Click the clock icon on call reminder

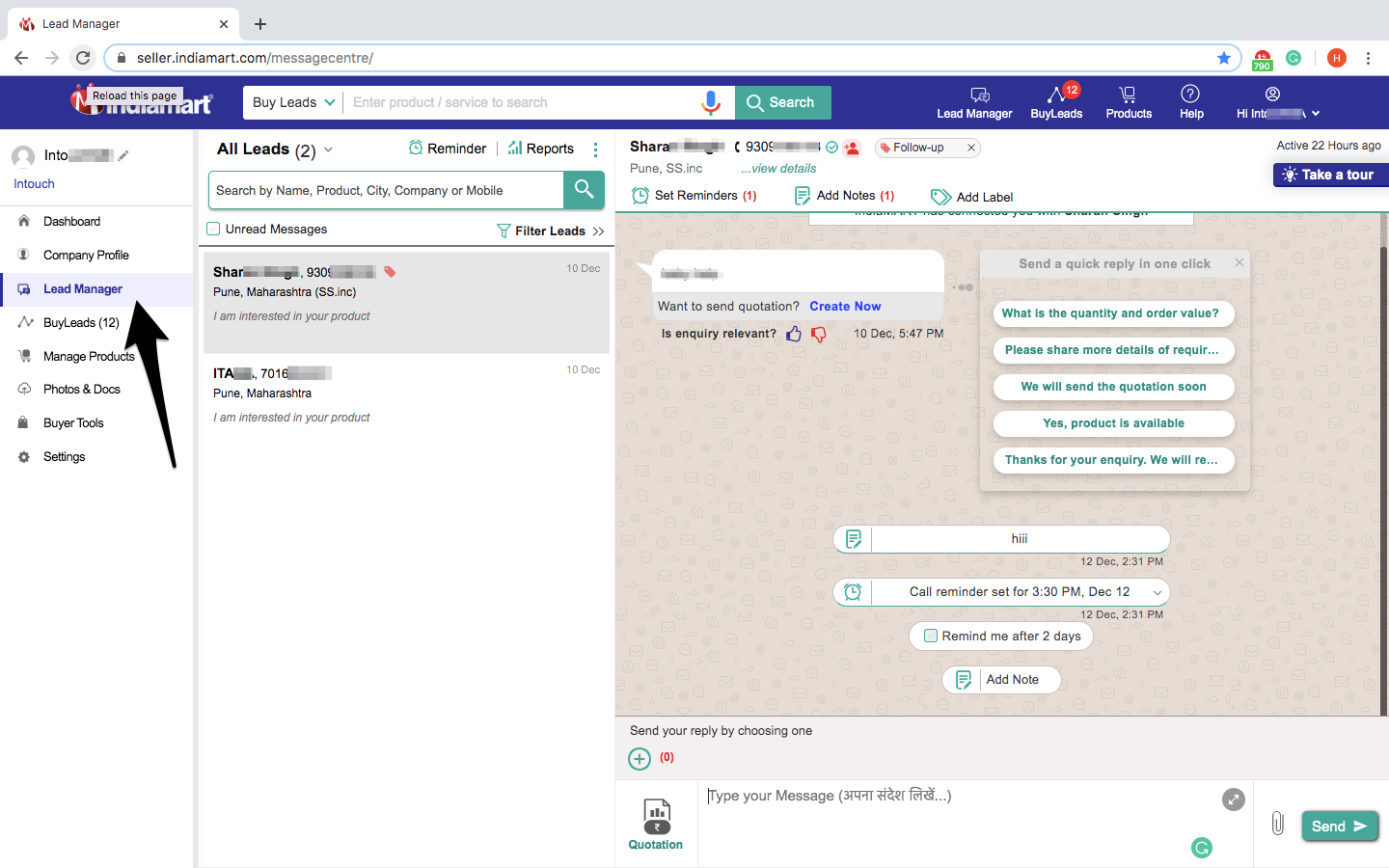[853, 592]
